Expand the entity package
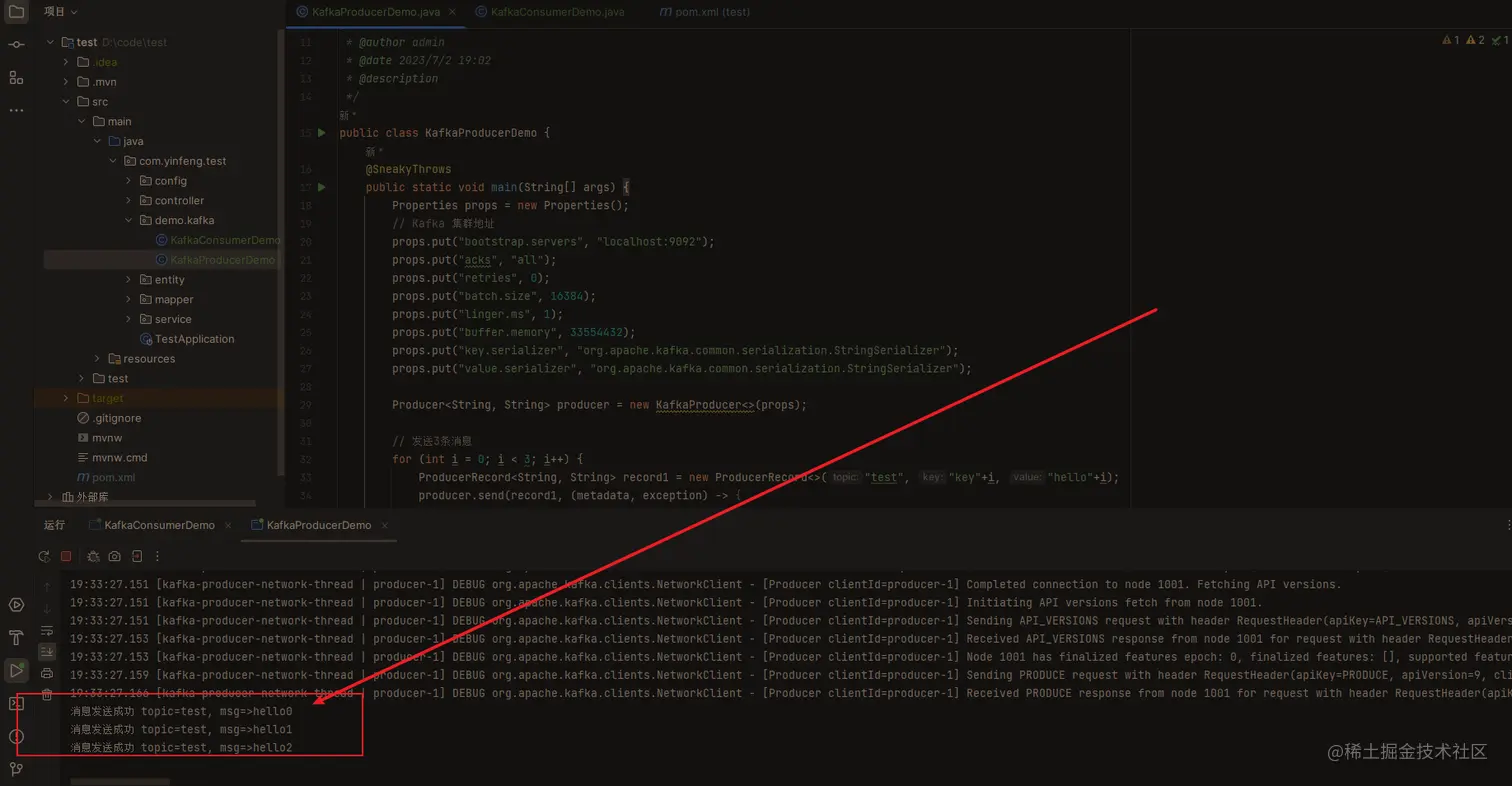 click(129, 280)
